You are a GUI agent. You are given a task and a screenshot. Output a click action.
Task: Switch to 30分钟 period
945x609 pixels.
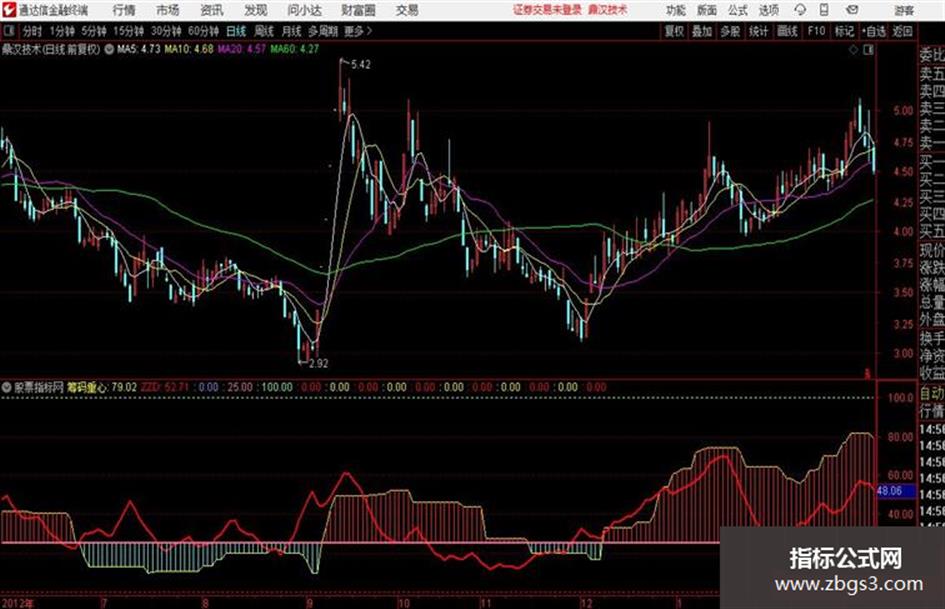(166, 31)
